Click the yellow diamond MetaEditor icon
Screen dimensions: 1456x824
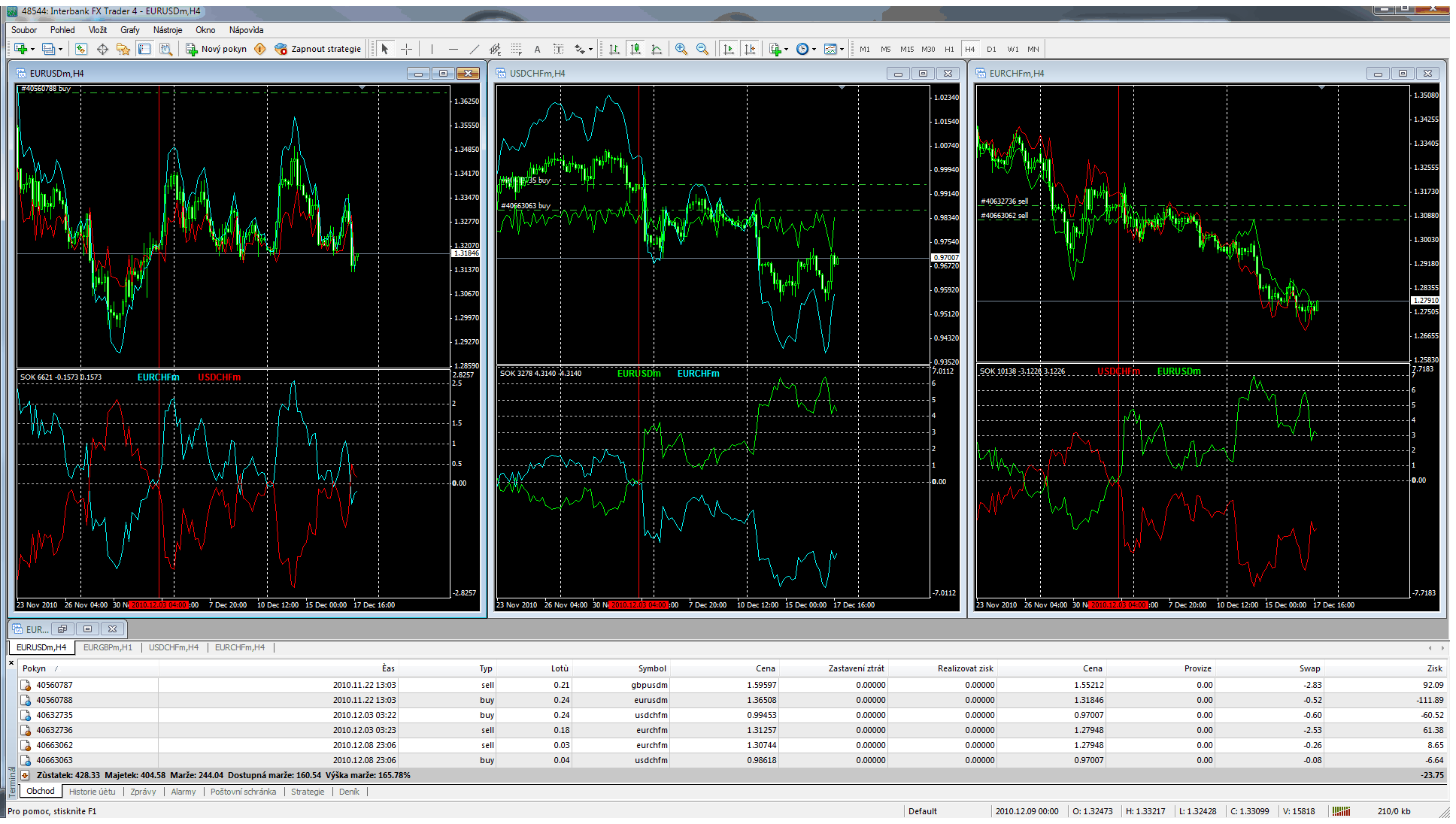(x=260, y=49)
